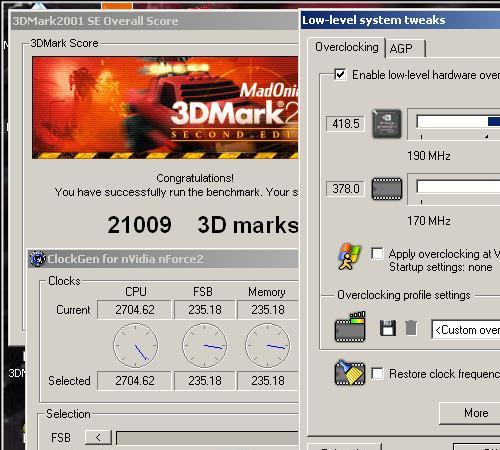Switch to the Overclocking tab
Image resolution: width=500 pixels, height=450 pixels.
pyautogui.click(x=347, y=47)
